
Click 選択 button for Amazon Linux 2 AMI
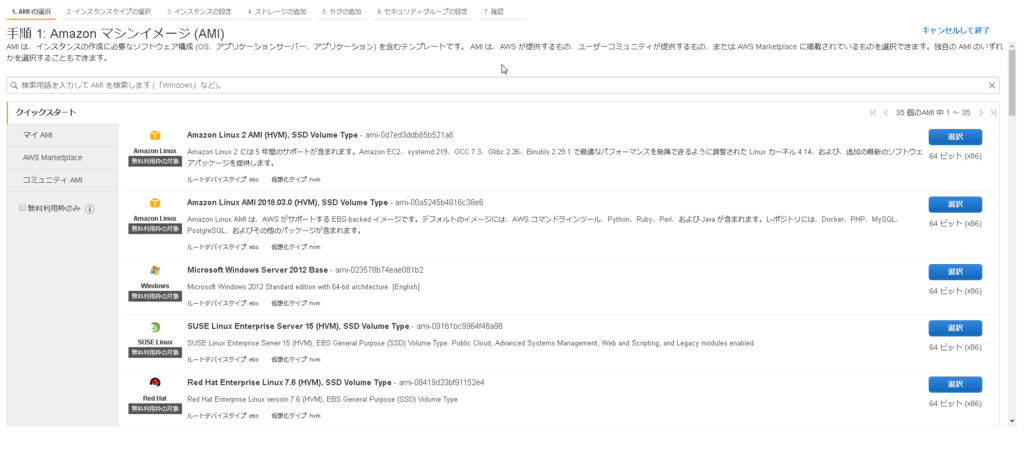(x=955, y=137)
